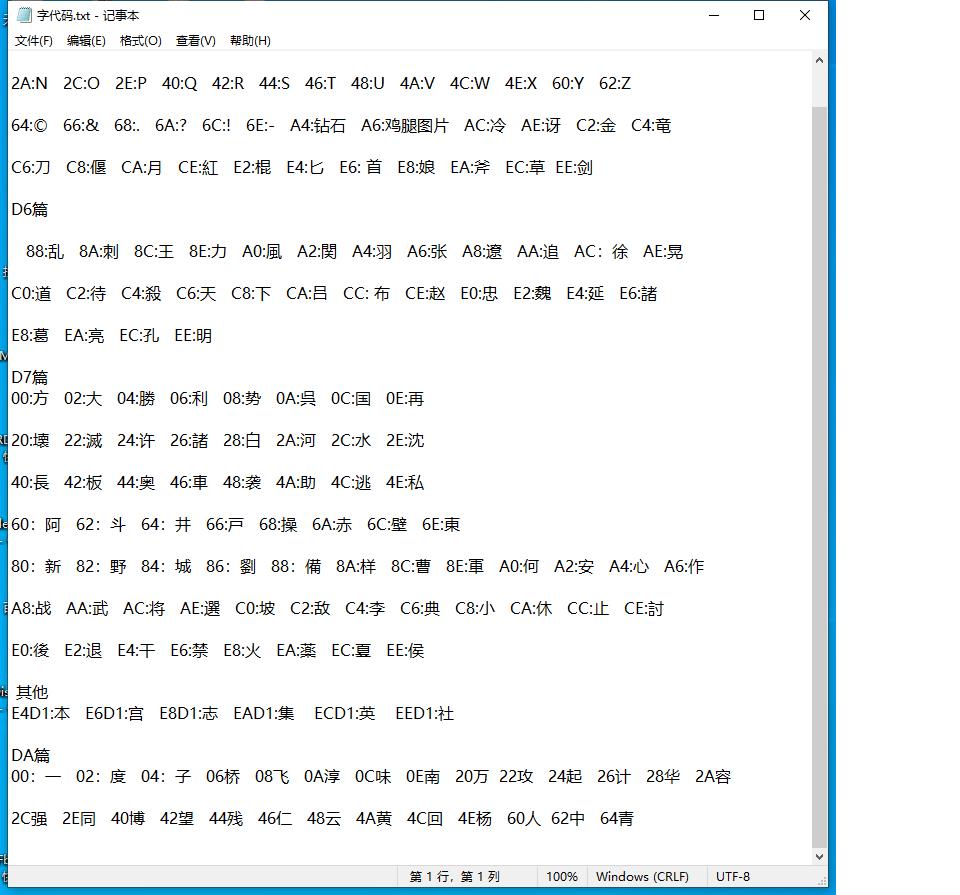Image resolution: width=960 pixels, height=895 pixels.
Task: Open the 编辑(E) menu
Action: click(x=86, y=41)
